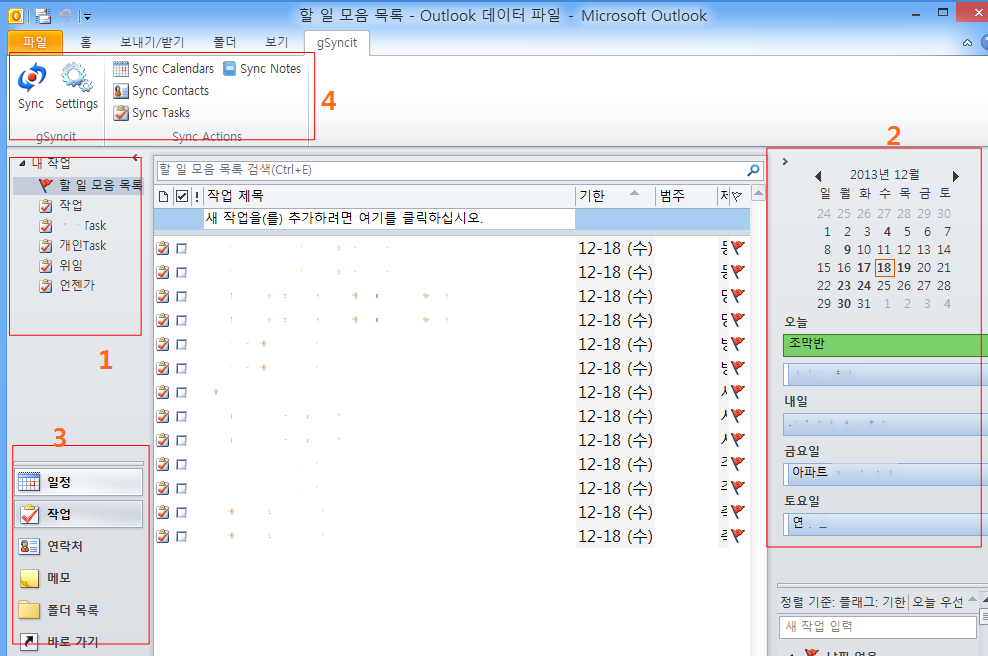
Task: Mark the seventh task row complete
Action: 181,392
